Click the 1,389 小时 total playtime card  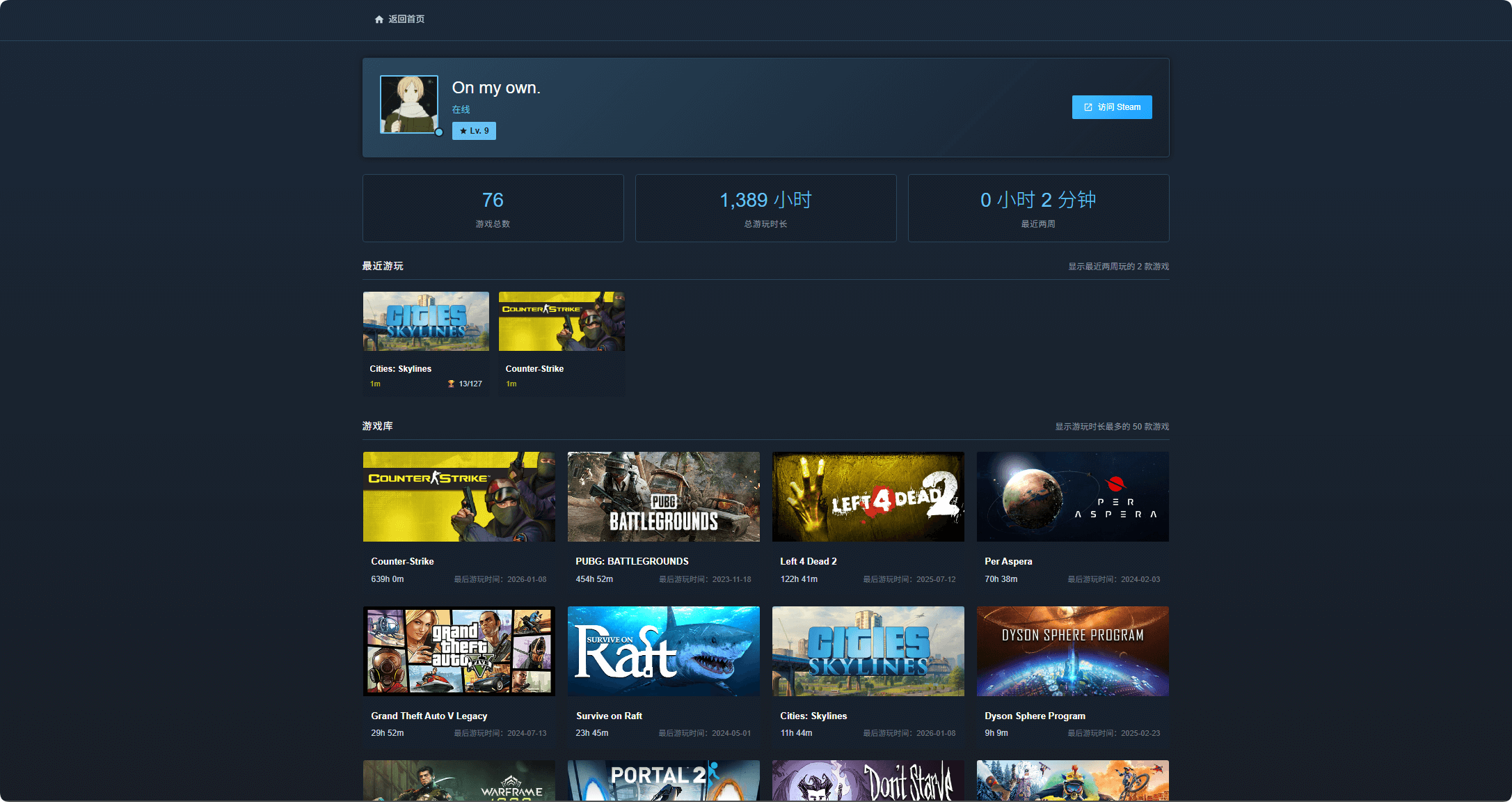click(765, 208)
